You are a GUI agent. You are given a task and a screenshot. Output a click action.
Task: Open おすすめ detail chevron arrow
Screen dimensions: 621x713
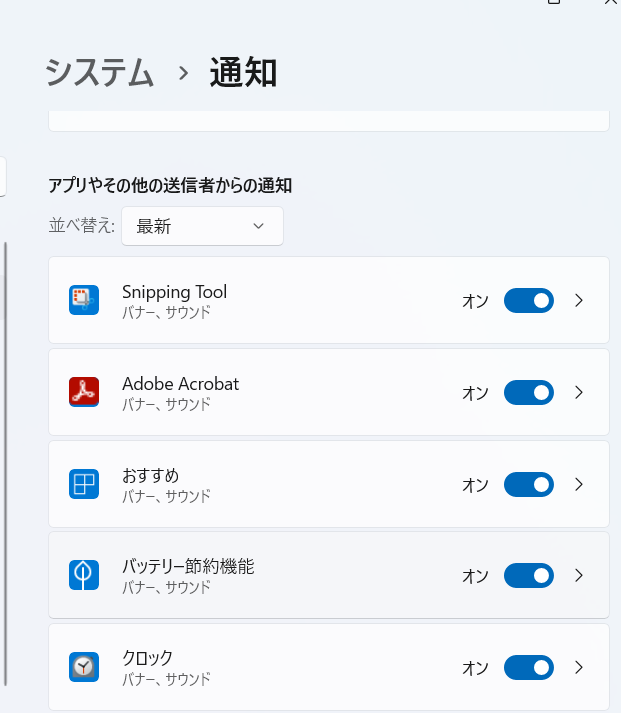click(579, 484)
